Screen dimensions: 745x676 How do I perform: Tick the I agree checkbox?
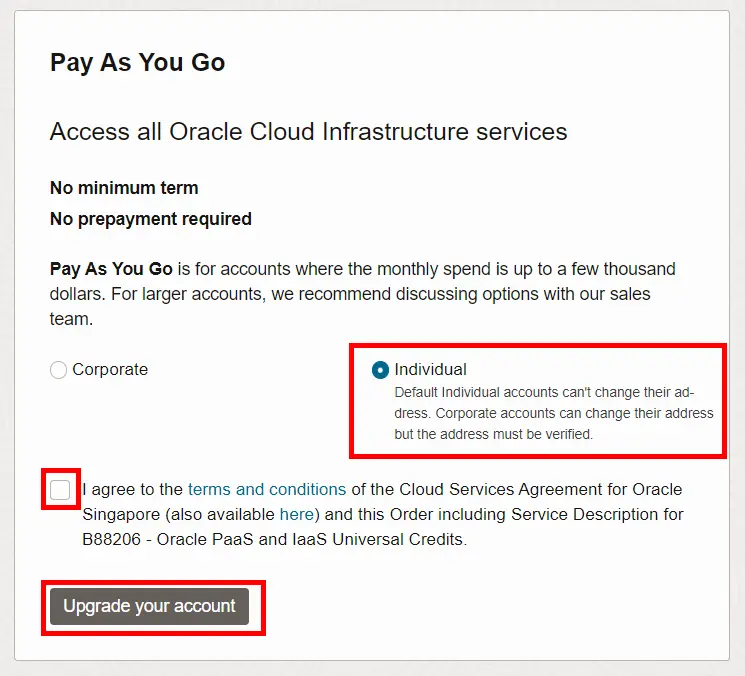(60, 490)
